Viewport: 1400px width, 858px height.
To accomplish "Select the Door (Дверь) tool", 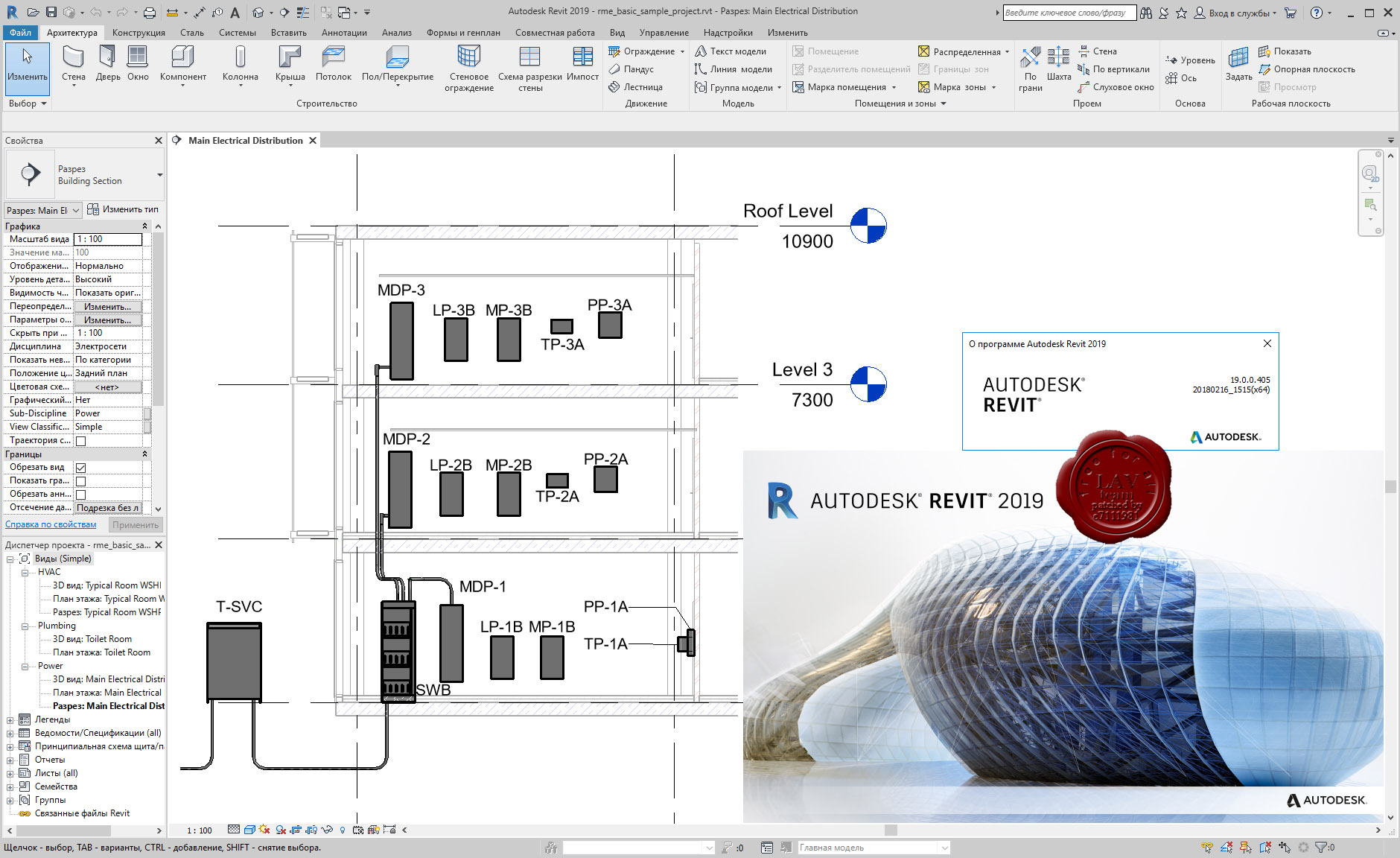I will tap(108, 64).
